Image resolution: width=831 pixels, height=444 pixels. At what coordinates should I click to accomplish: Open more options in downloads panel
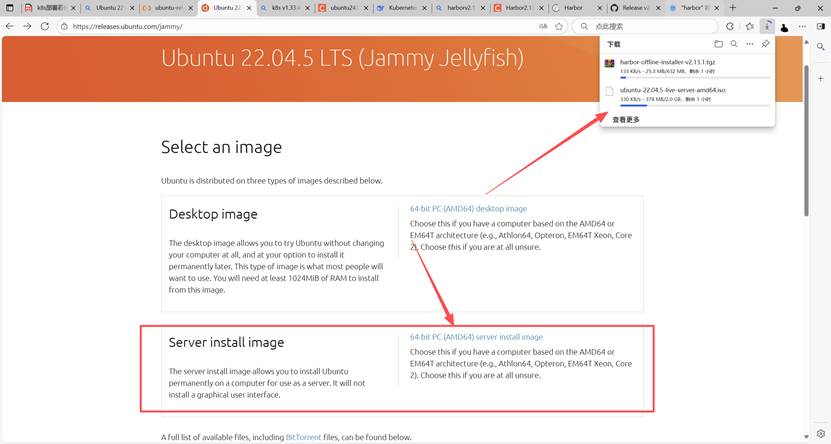click(x=749, y=44)
